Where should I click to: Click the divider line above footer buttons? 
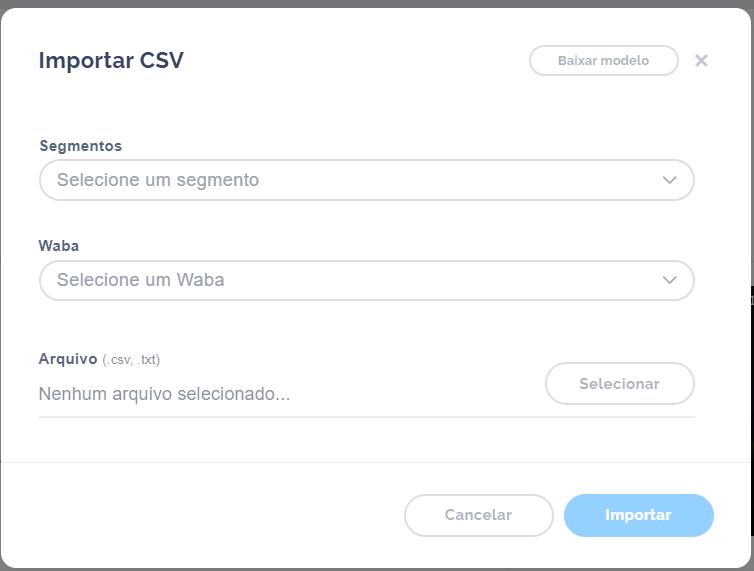pos(375,462)
